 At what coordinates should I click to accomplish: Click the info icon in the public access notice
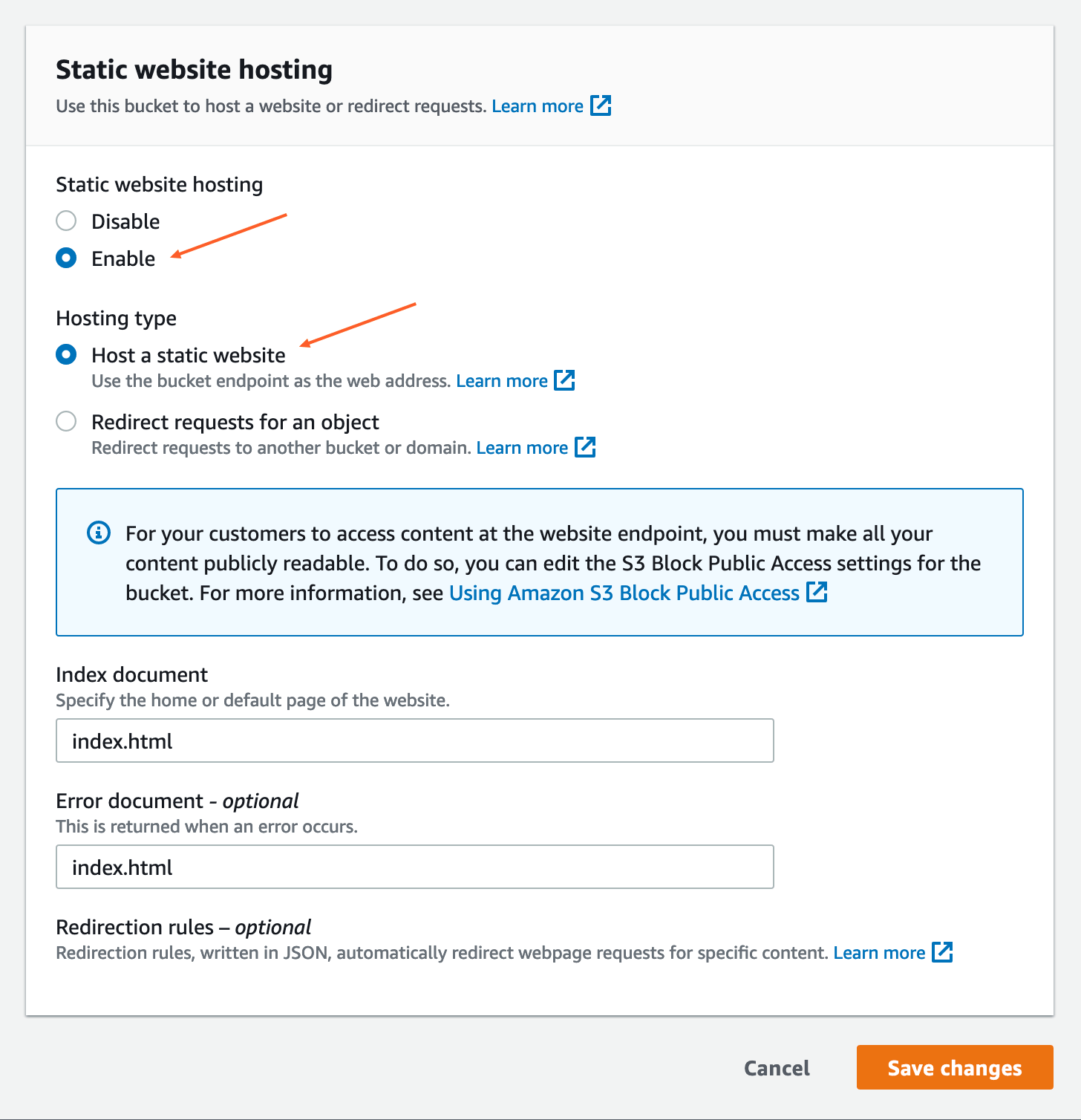coord(97,533)
